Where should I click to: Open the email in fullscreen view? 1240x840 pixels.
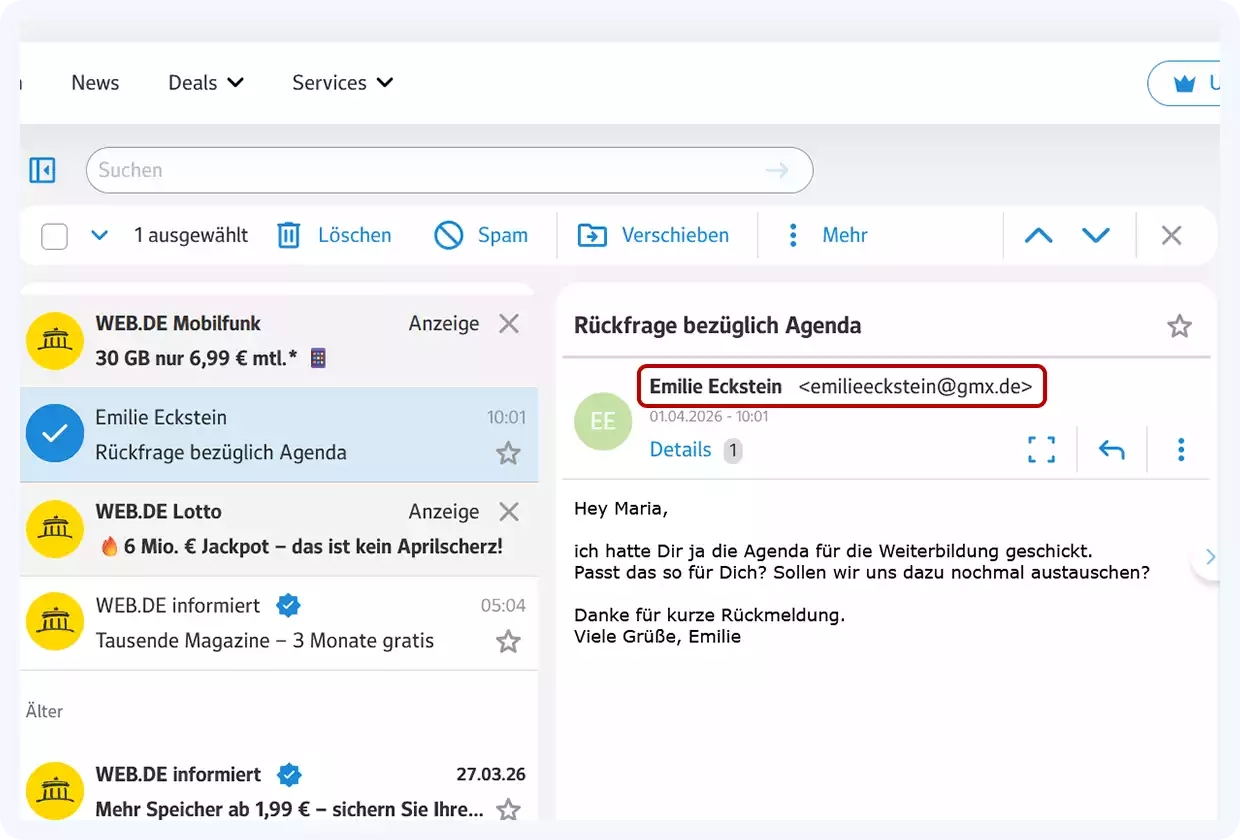coord(1041,450)
